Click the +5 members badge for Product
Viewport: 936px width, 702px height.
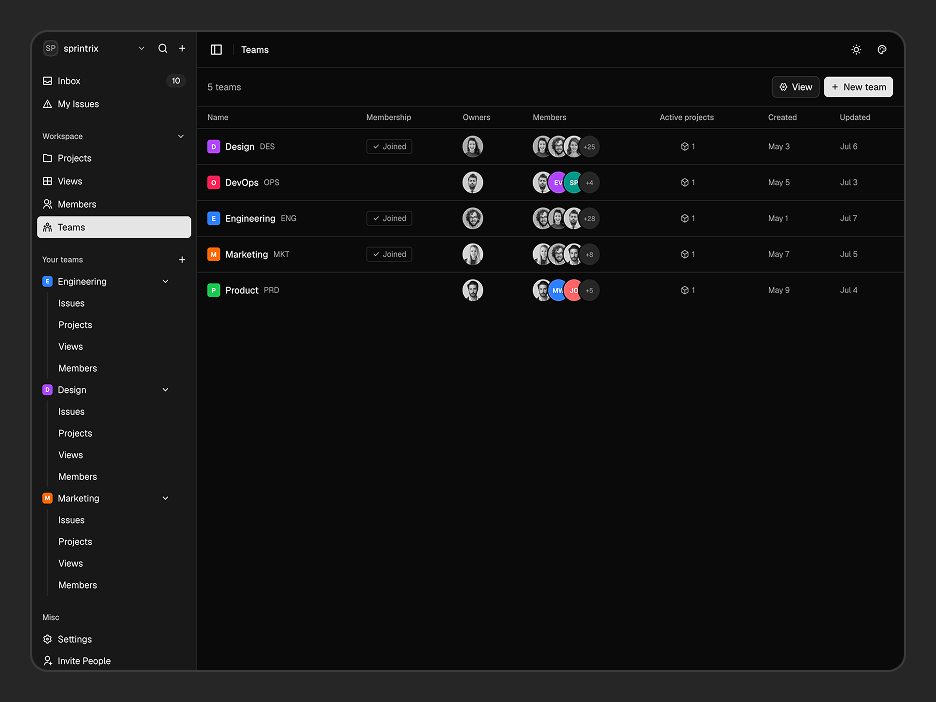coord(589,290)
